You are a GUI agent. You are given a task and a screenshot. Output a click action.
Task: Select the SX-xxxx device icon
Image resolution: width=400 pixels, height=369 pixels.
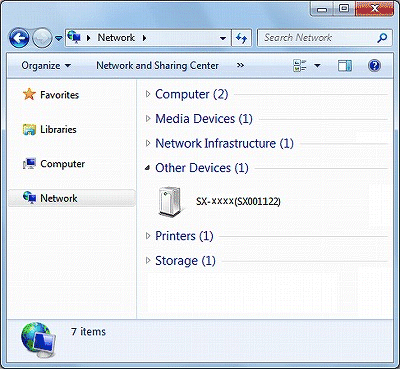click(x=171, y=201)
